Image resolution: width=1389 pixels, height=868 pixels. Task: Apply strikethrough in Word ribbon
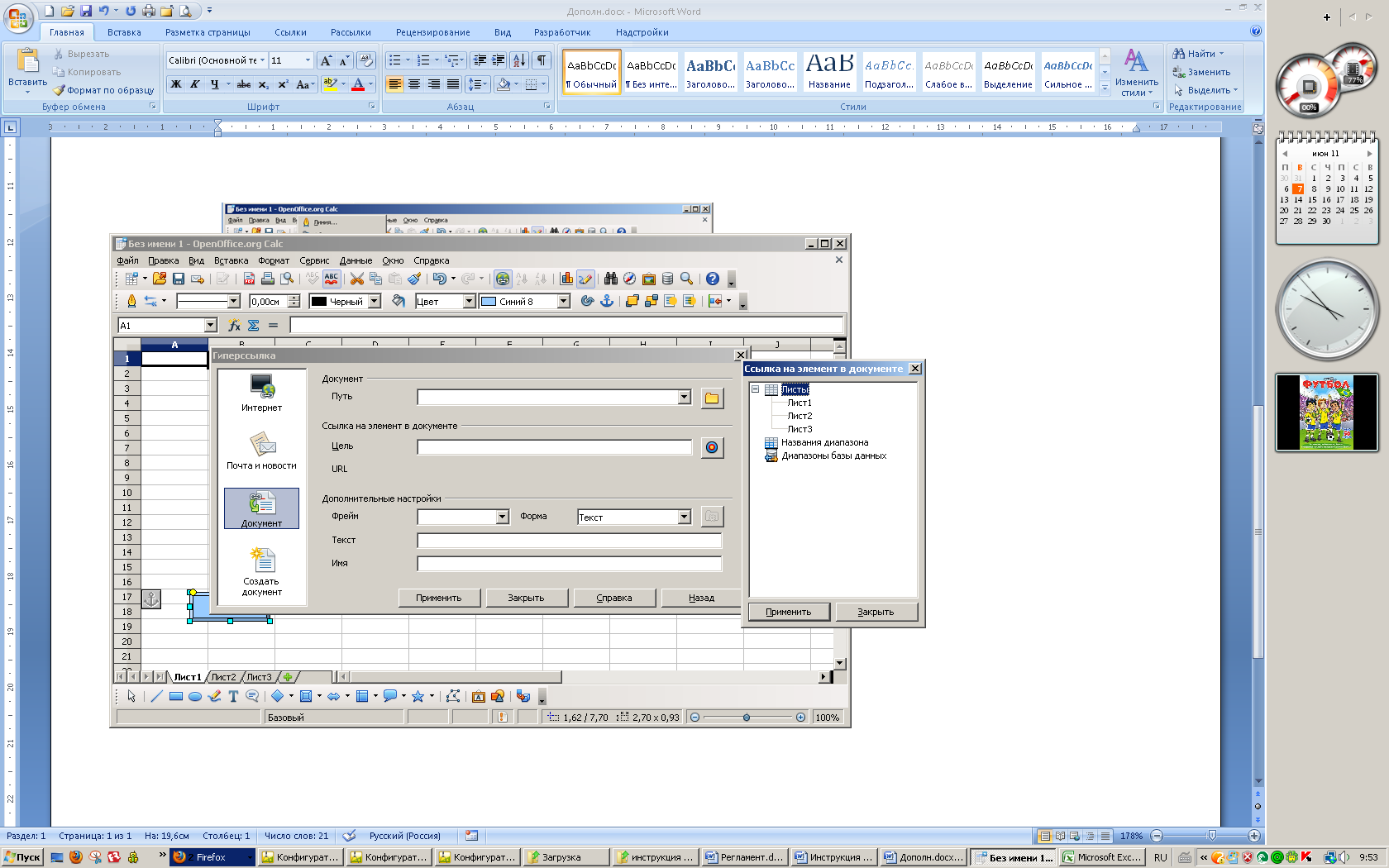(244, 84)
